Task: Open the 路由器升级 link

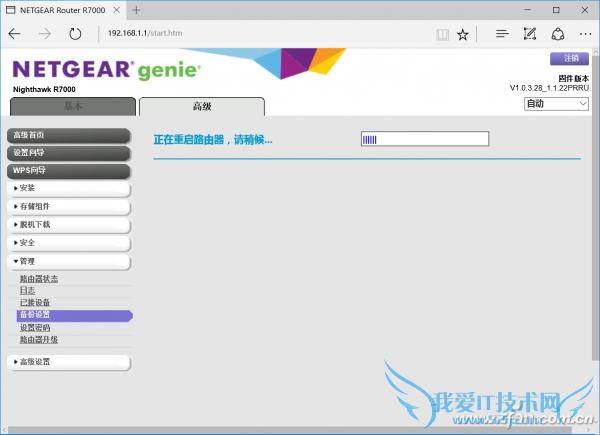Action: (x=39, y=340)
